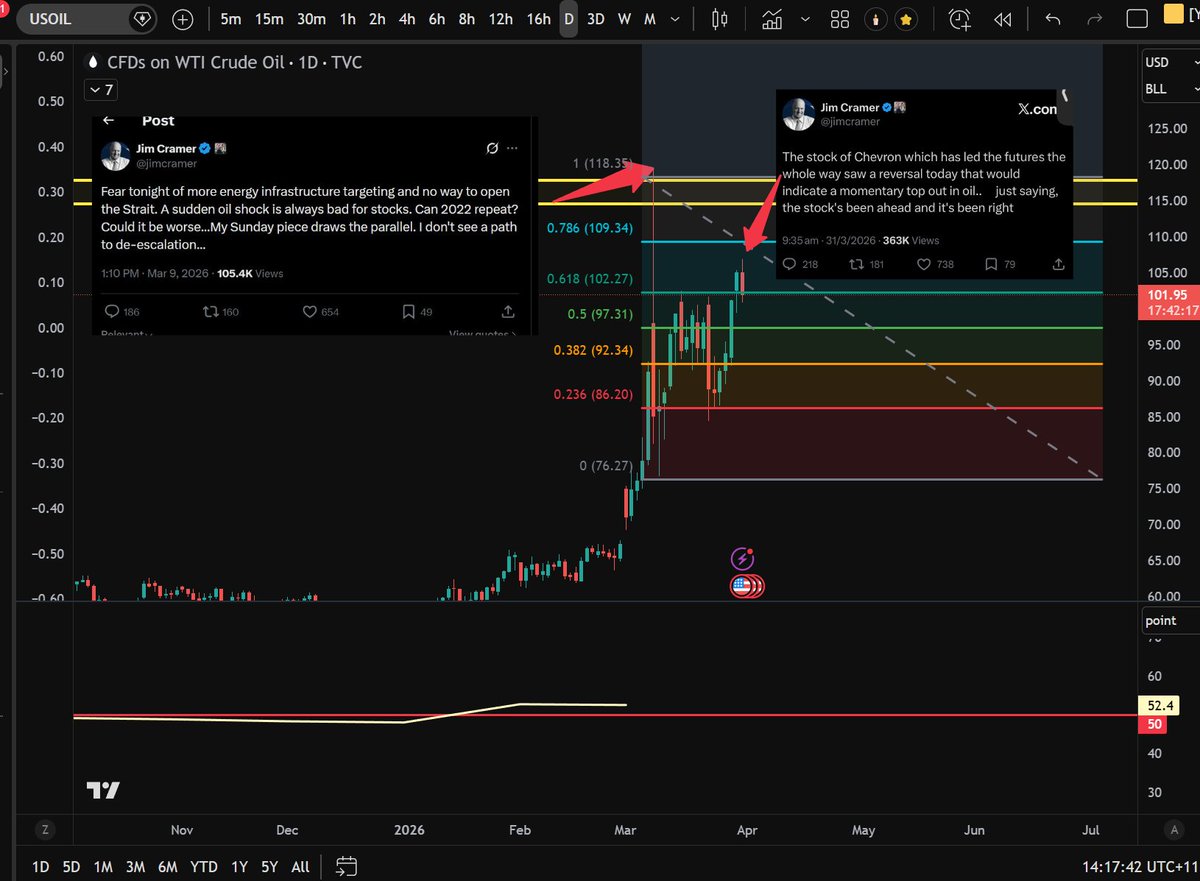Switch to the 2h timeframe
Image resolution: width=1200 pixels, height=881 pixels.
[x=377, y=19]
